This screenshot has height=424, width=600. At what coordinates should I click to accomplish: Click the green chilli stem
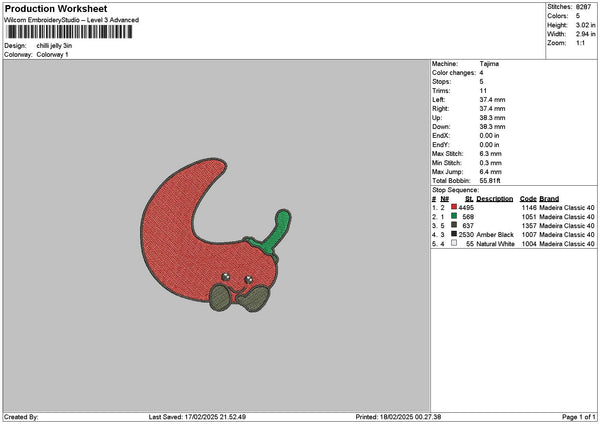(x=278, y=229)
